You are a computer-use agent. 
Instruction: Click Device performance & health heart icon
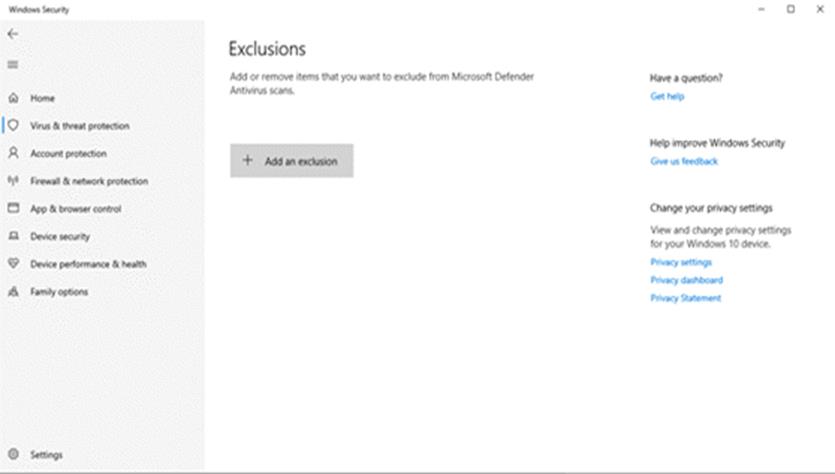(x=13, y=264)
